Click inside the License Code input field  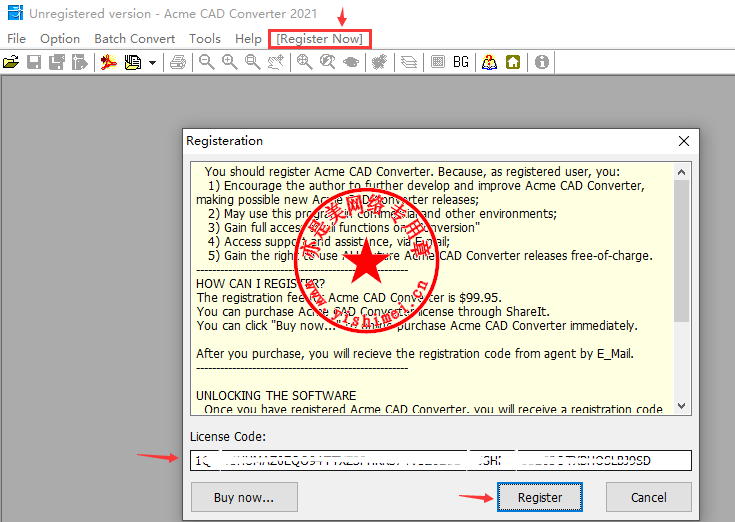coord(440,460)
